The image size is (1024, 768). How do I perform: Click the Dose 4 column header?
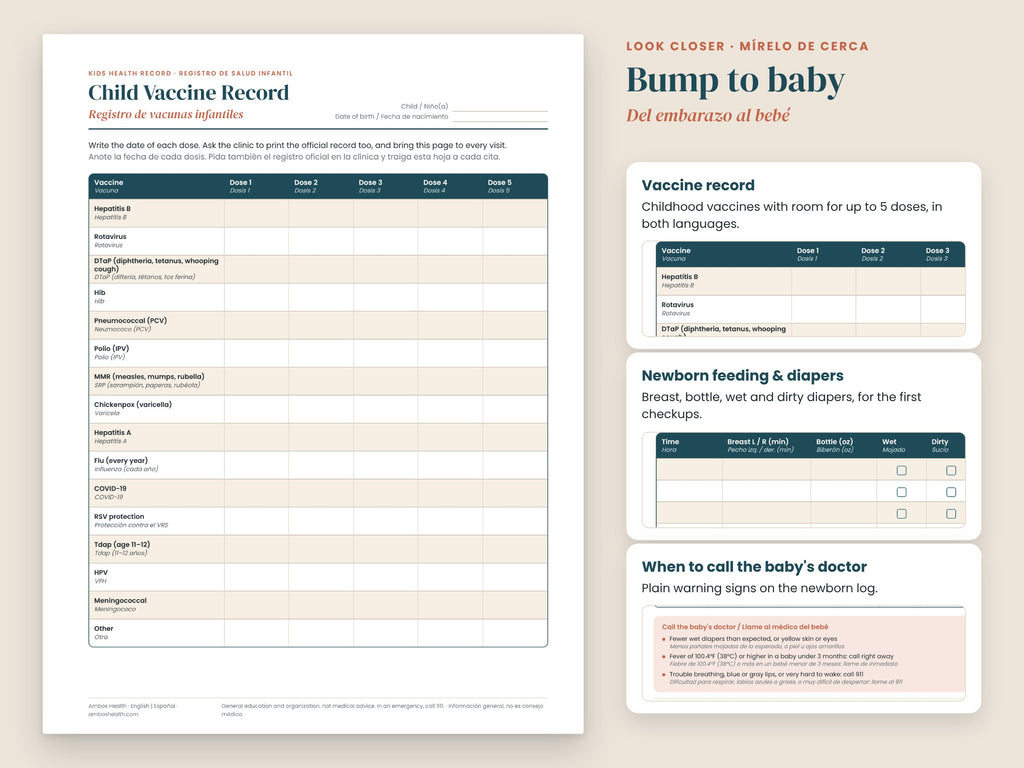(x=435, y=186)
